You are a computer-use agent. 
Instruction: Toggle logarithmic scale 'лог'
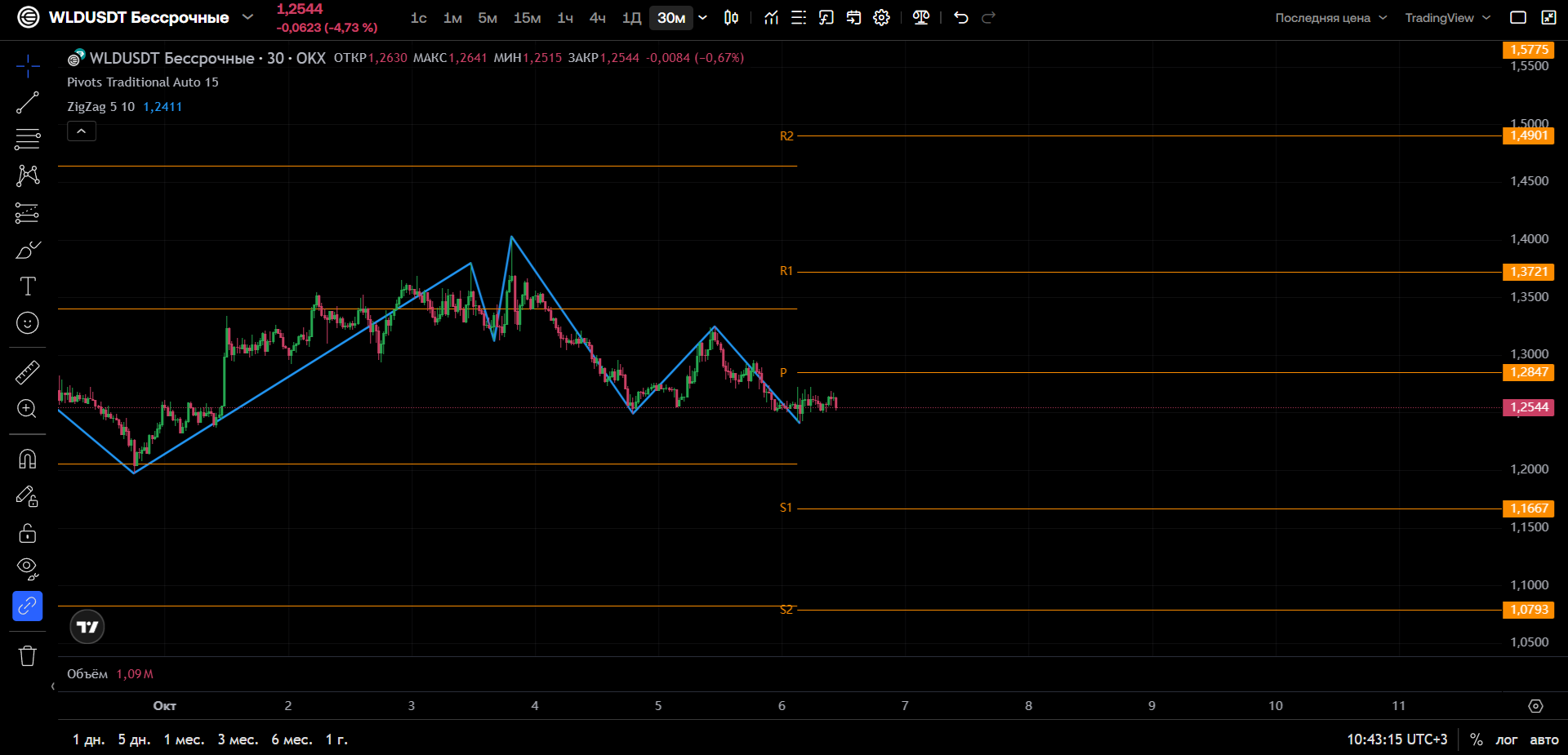pos(1507,739)
